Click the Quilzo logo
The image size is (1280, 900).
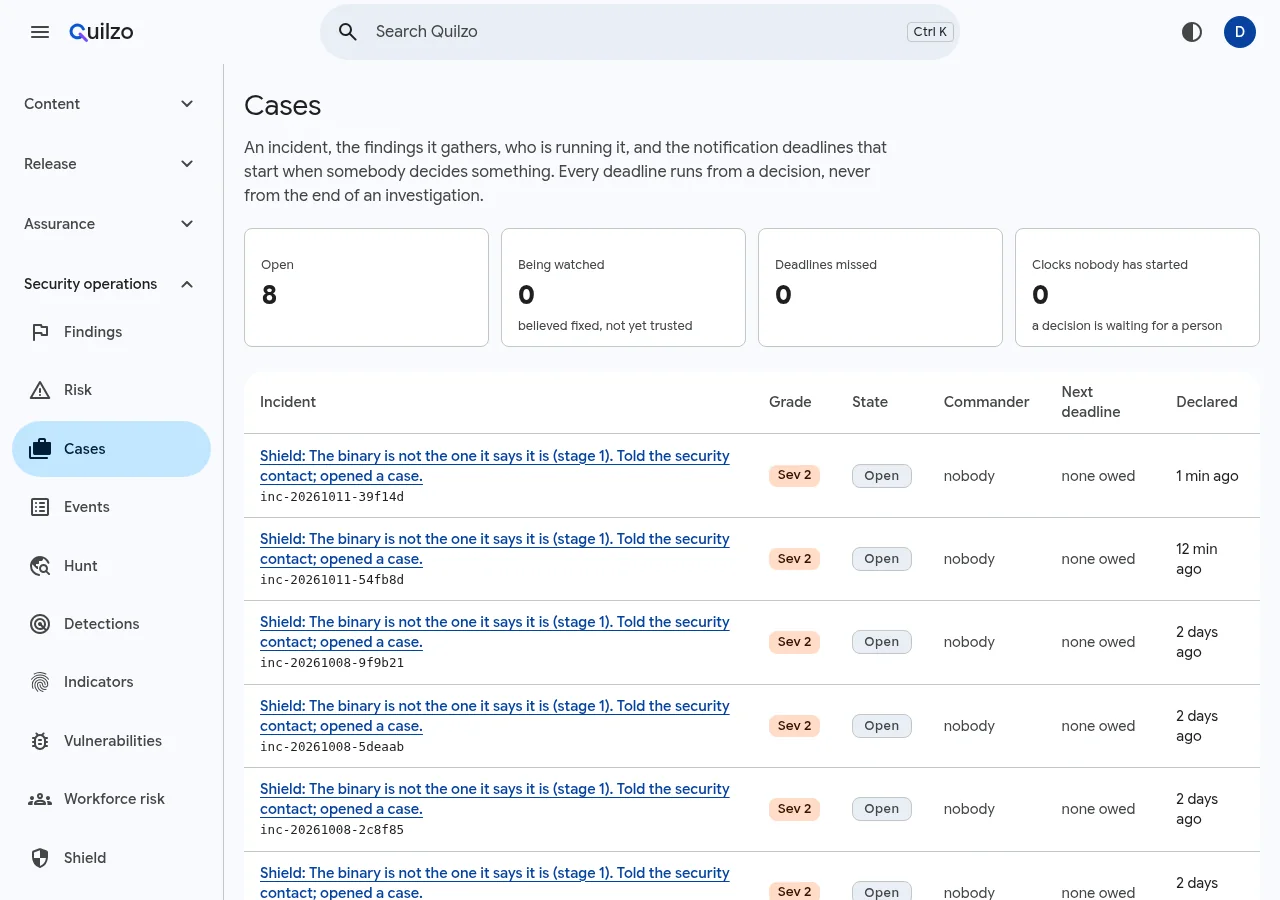101,32
